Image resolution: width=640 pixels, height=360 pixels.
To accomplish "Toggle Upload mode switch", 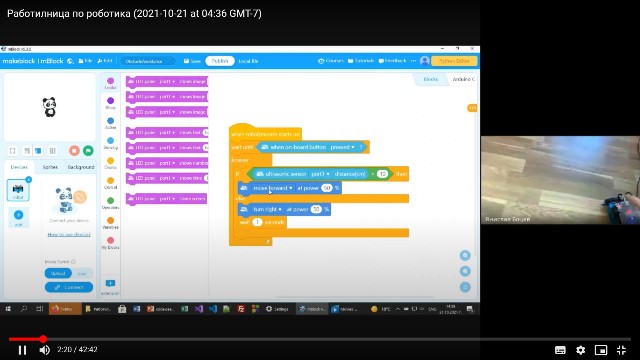I will click(58, 273).
